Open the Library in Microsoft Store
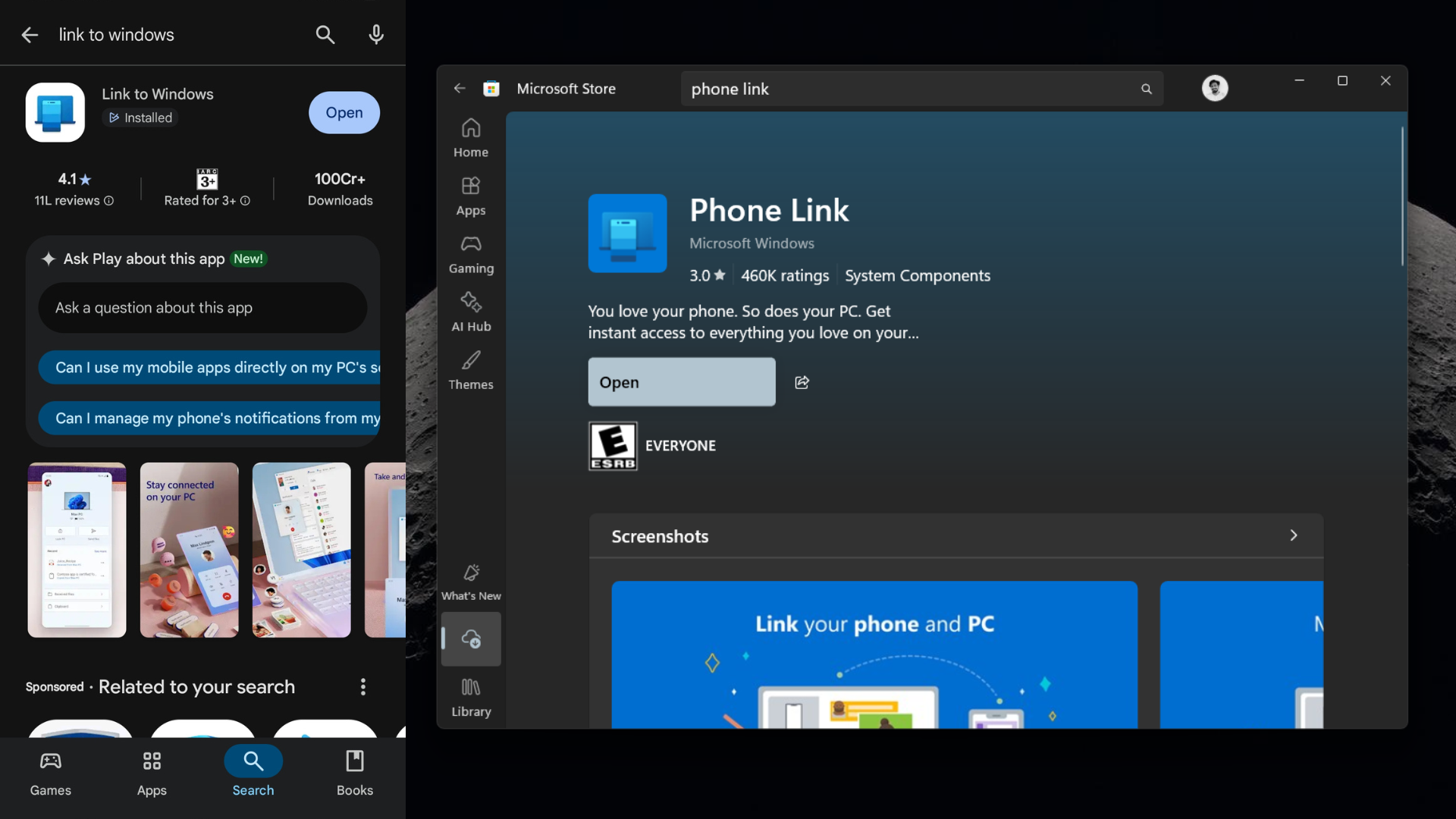This screenshot has height=819, width=1456. click(470, 696)
